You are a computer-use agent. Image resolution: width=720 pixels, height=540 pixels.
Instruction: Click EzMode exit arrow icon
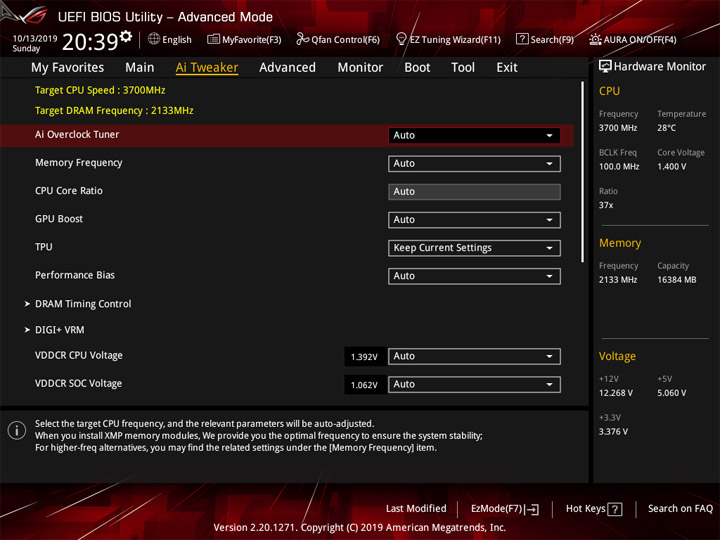(x=532, y=509)
